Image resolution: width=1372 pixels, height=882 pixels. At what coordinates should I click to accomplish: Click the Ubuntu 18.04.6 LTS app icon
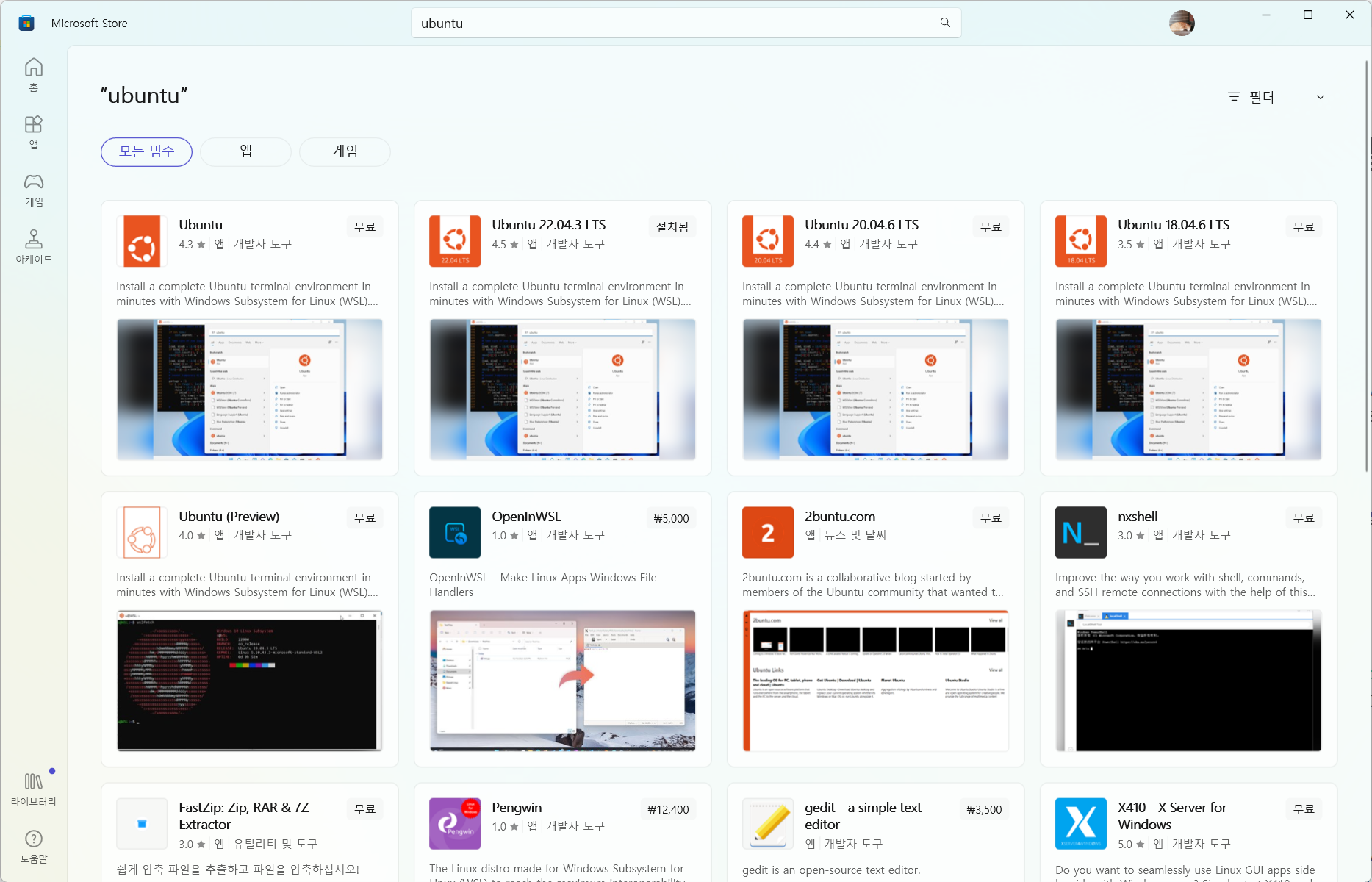pos(1081,241)
